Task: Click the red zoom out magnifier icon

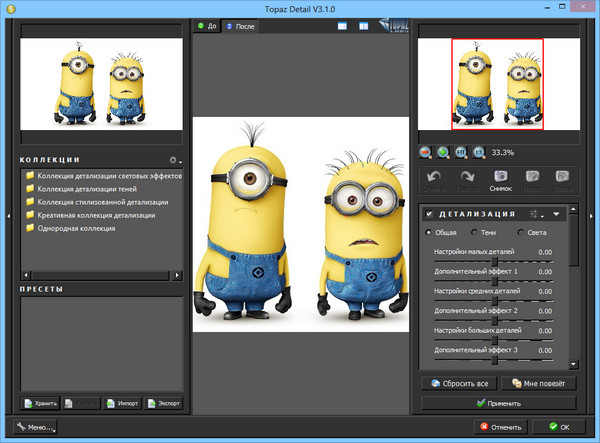Action: point(427,152)
